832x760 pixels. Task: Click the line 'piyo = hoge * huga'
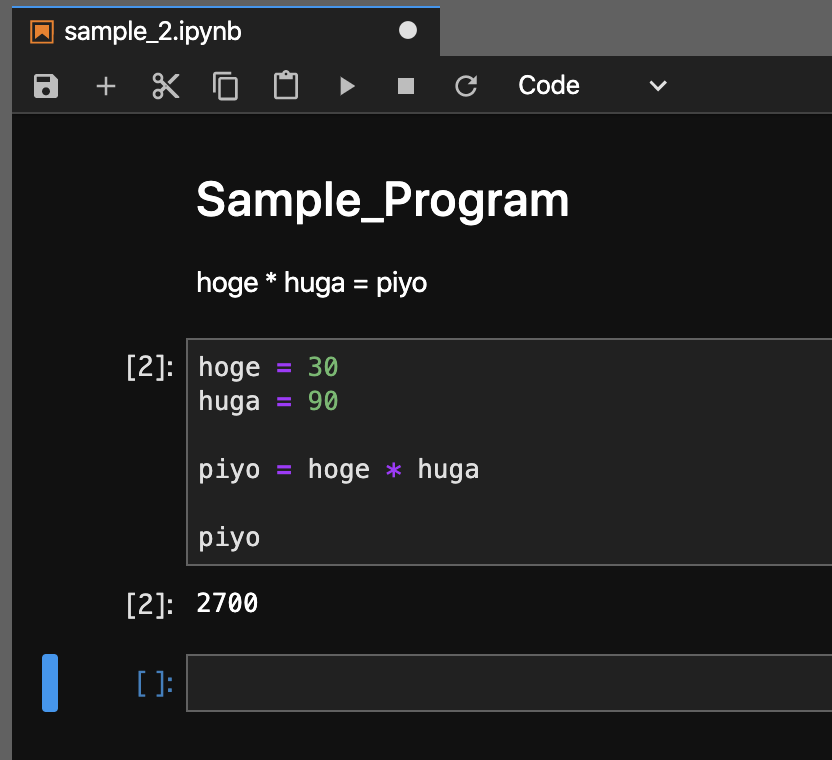[338, 470]
